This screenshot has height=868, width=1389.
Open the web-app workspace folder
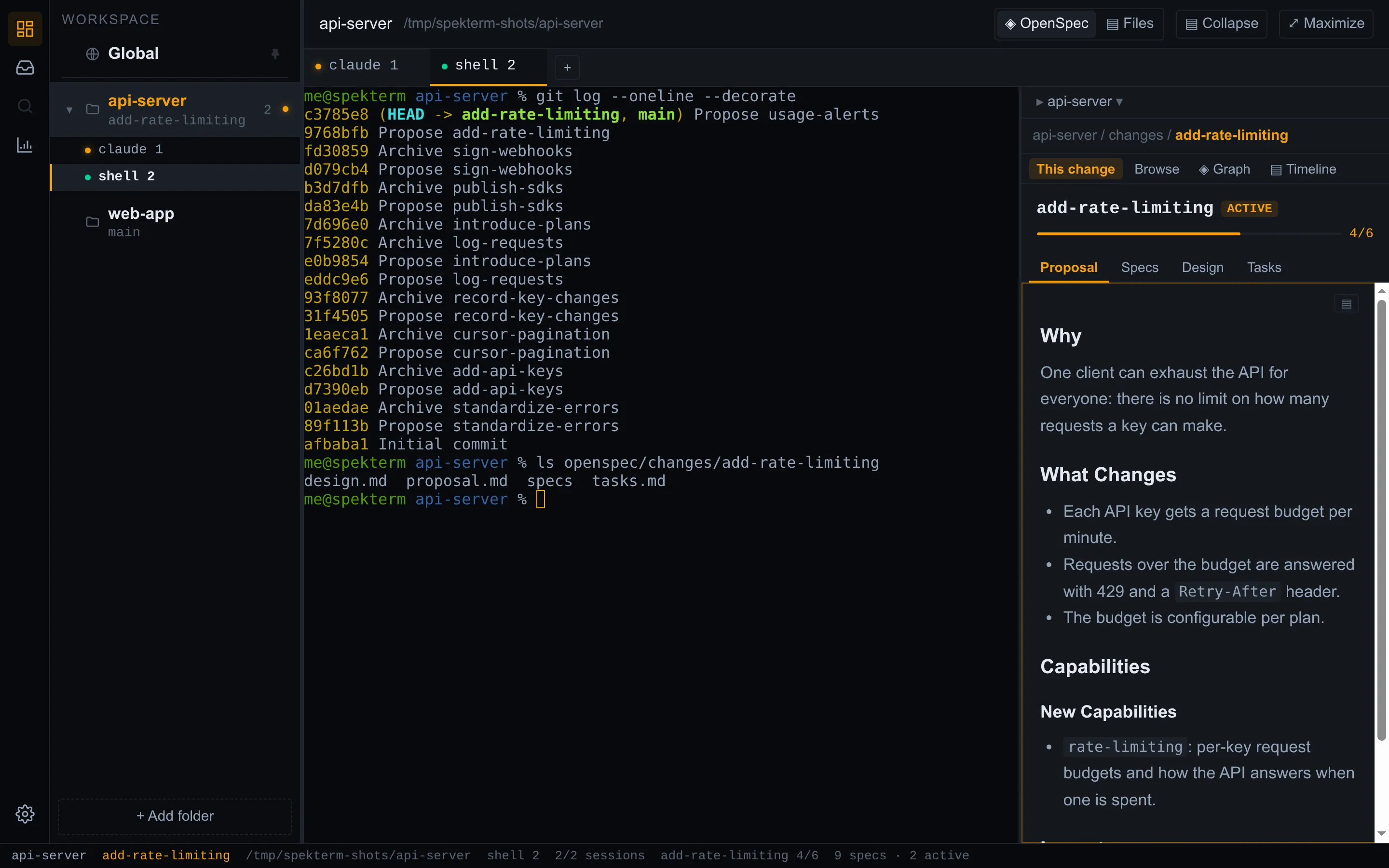point(175,222)
